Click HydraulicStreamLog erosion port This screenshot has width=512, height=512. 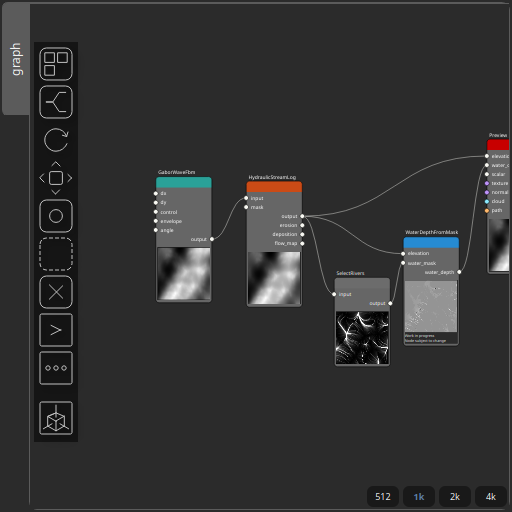click(302, 225)
